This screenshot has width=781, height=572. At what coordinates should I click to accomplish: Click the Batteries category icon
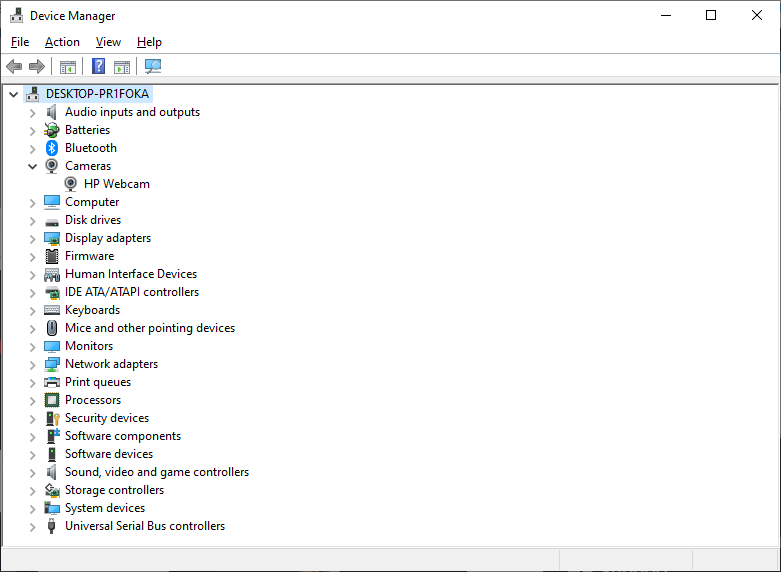coord(52,130)
